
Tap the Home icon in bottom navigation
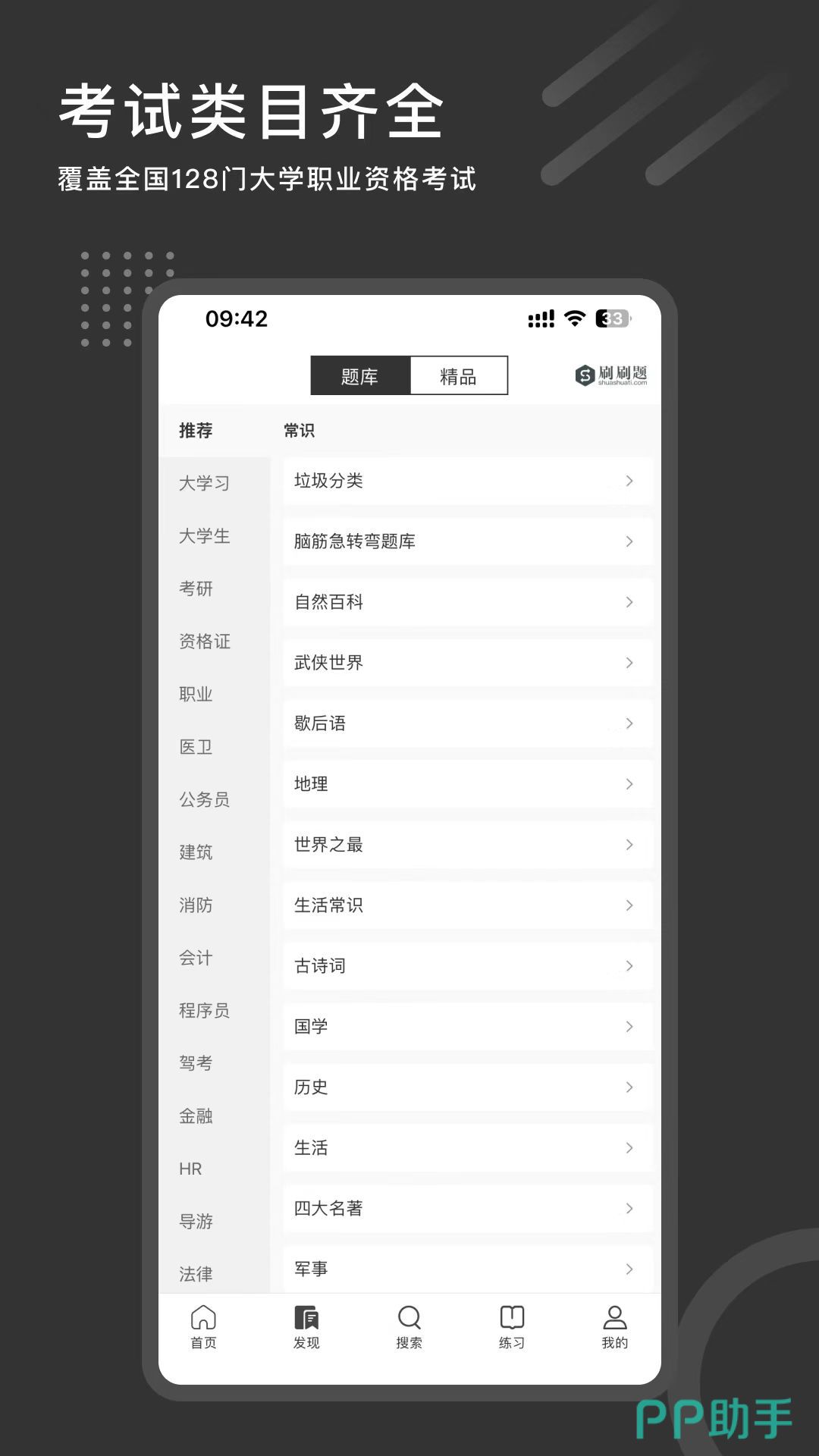click(x=203, y=1319)
